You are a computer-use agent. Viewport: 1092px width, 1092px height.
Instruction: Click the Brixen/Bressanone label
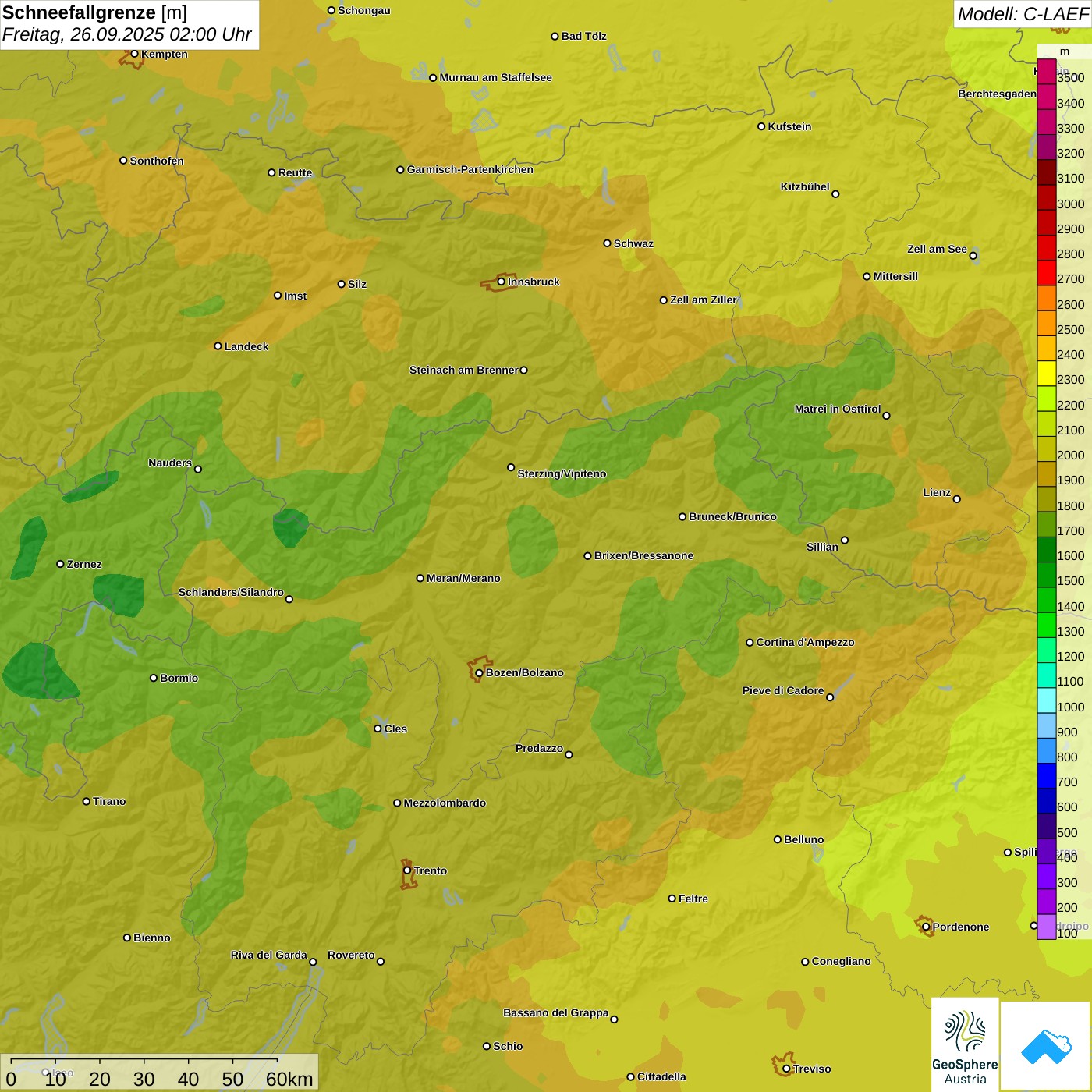point(644,555)
